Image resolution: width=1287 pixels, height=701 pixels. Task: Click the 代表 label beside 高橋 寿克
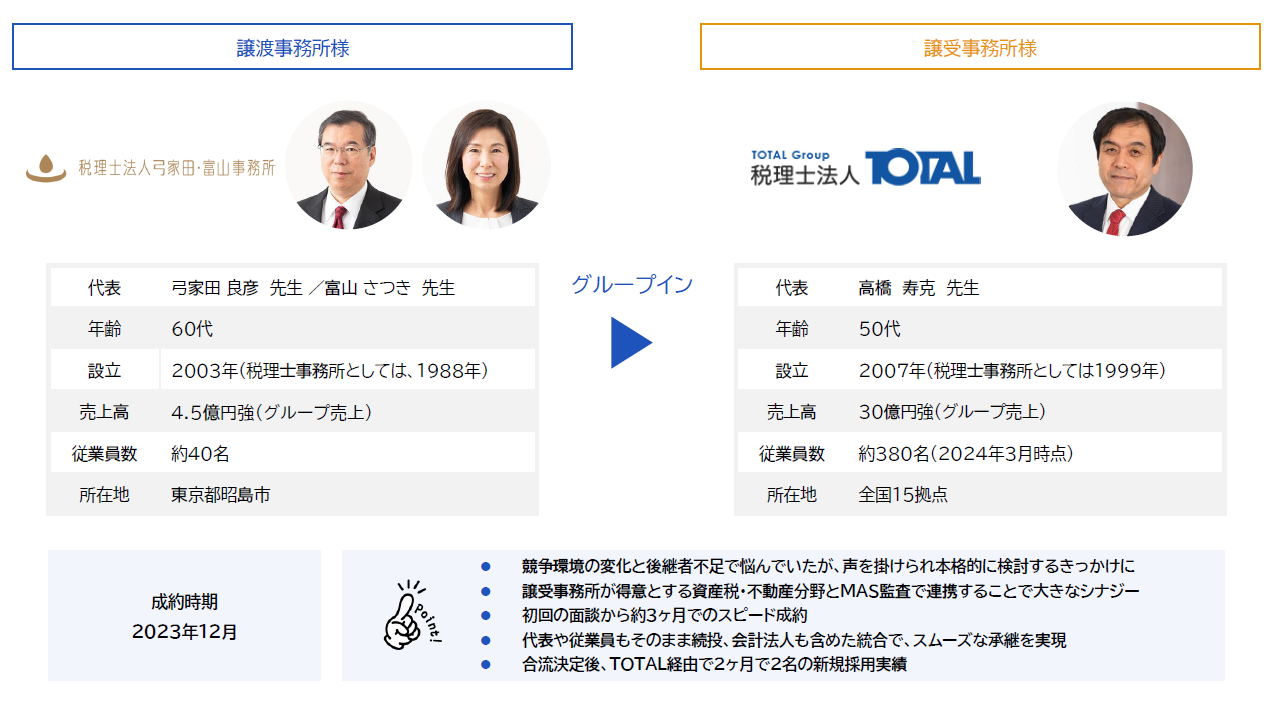[x=792, y=288]
